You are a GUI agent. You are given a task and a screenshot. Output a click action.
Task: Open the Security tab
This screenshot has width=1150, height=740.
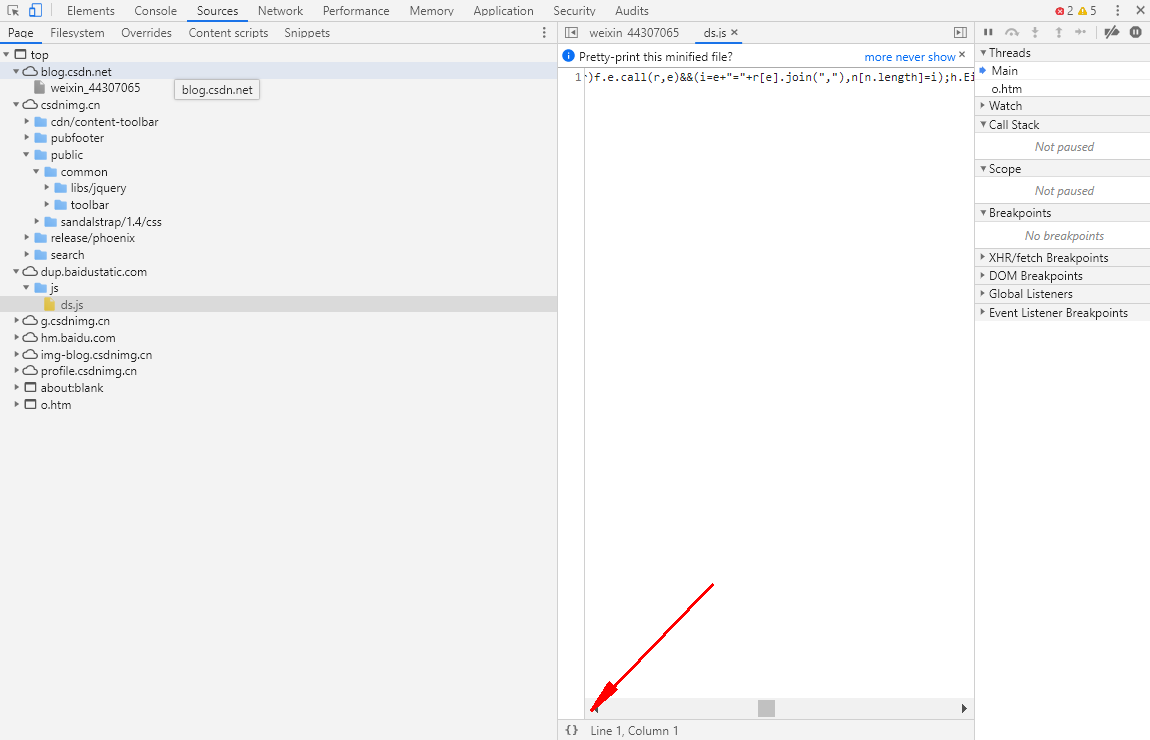[x=574, y=11]
